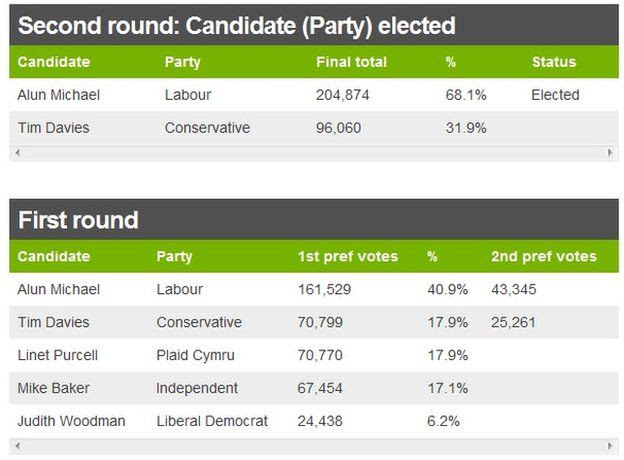Click on Mike Baker candidate name
This screenshot has width=624, height=460.
coord(53,388)
